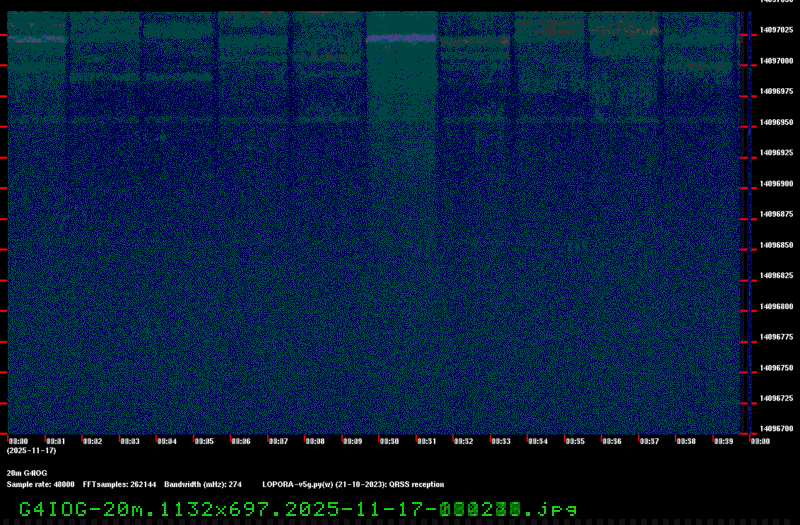Viewport: 800px width, 525px height.
Task: Click the 14096975 frequency label
Action: coord(776,91)
